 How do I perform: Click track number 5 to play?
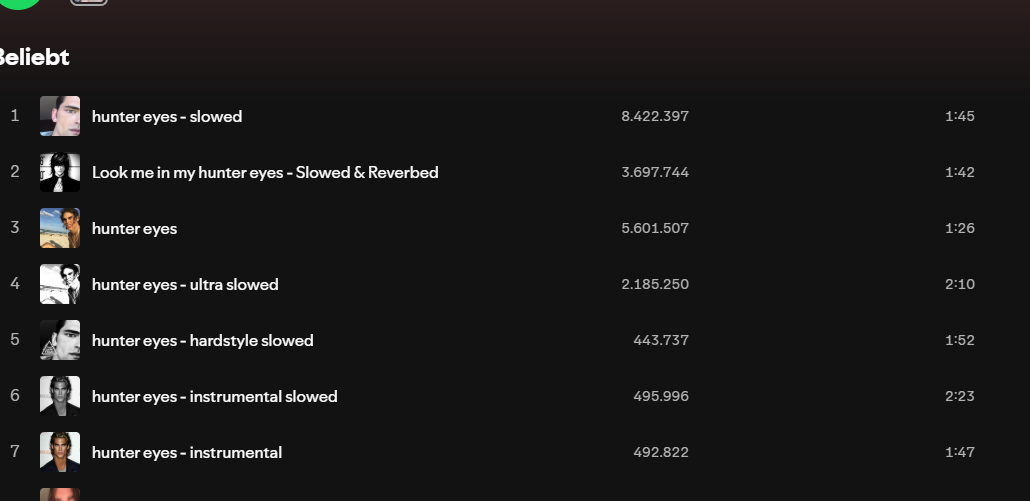[x=15, y=339]
